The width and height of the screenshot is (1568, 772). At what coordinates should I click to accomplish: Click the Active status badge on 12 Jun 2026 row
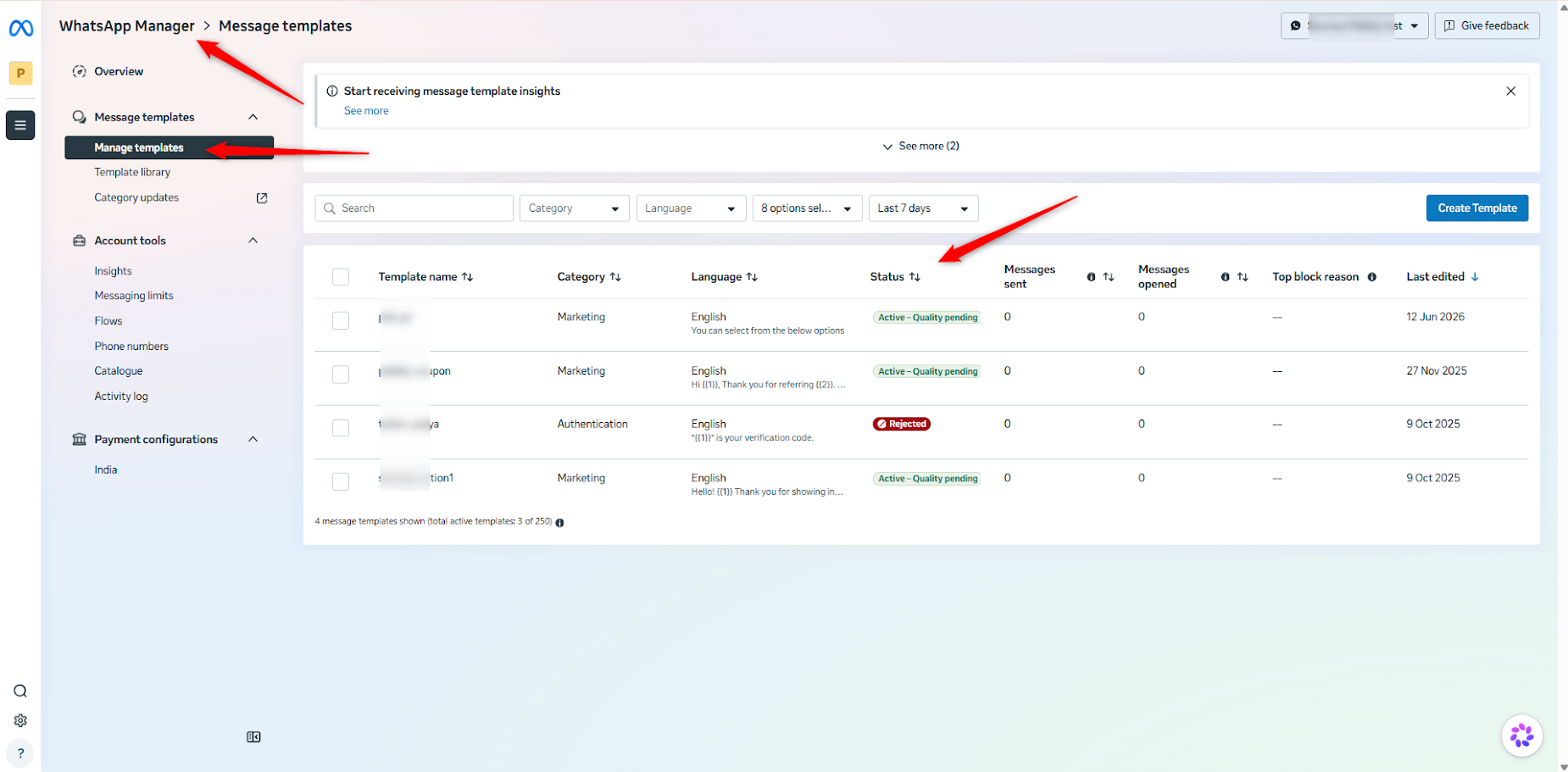click(x=927, y=318)
